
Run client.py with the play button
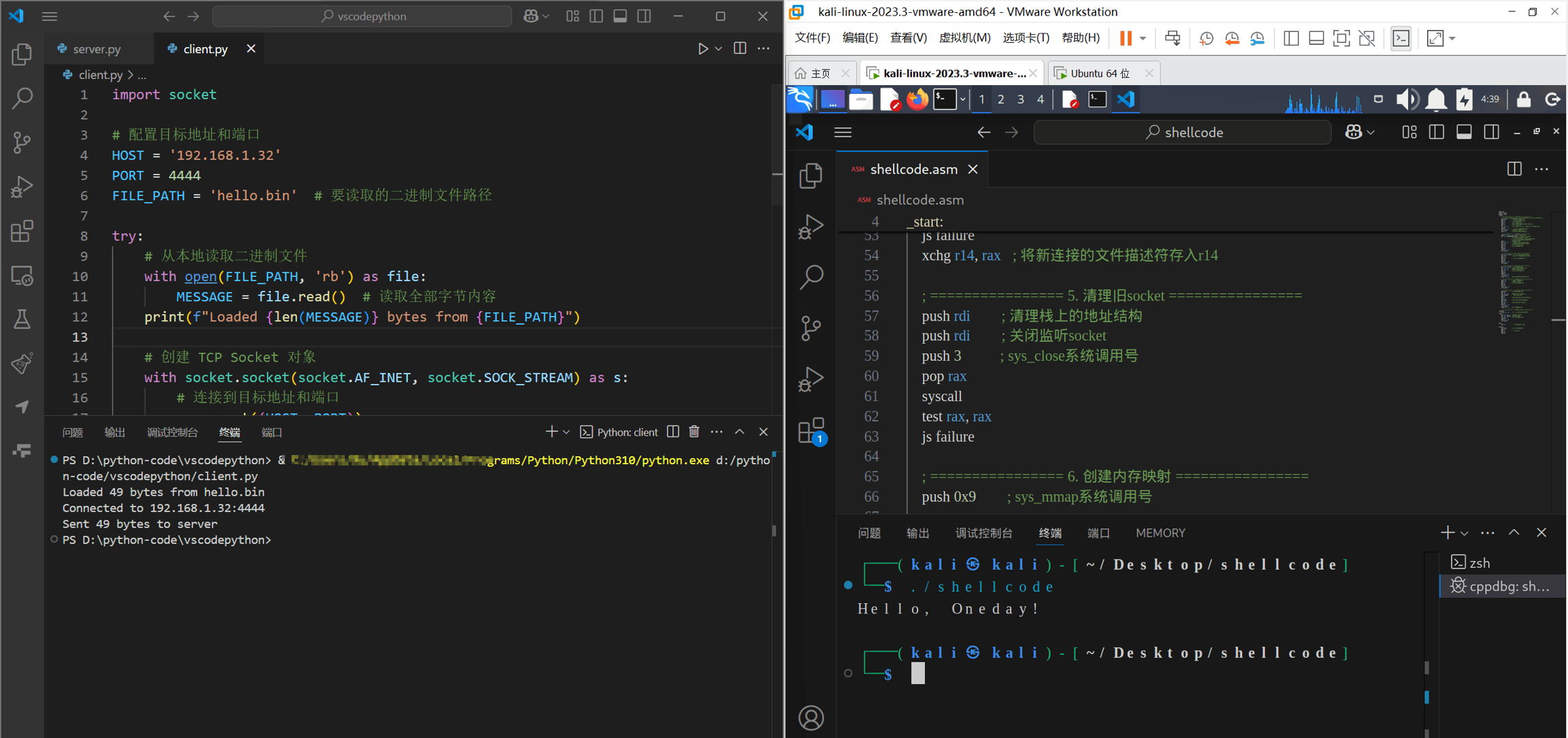[x=702, y=49]
